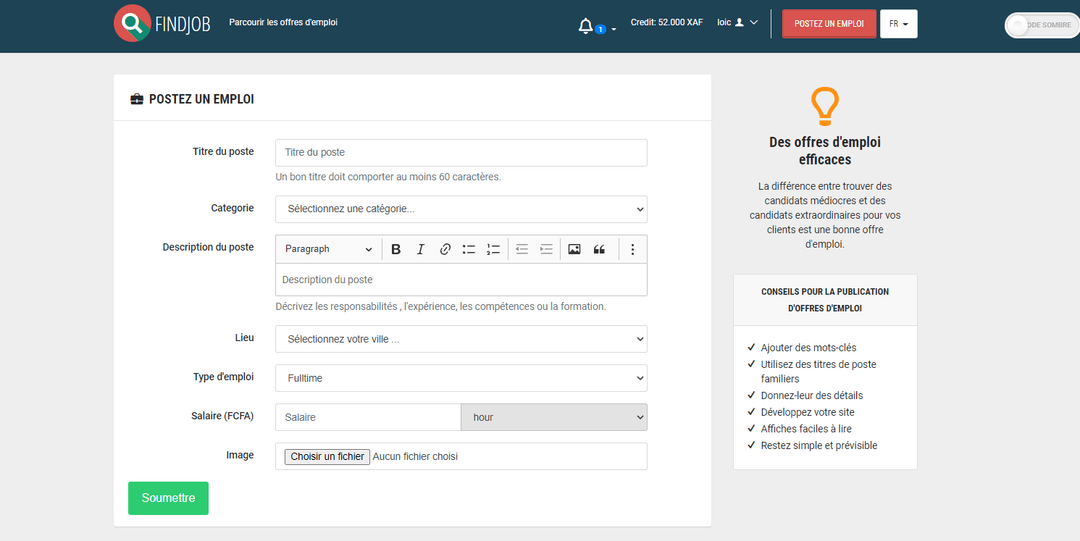Image resolution: width=1080 pixels, height=541 pixels.
Task: Click the FindJob logo
Action: pyautogui.click(x=163, y=23)
